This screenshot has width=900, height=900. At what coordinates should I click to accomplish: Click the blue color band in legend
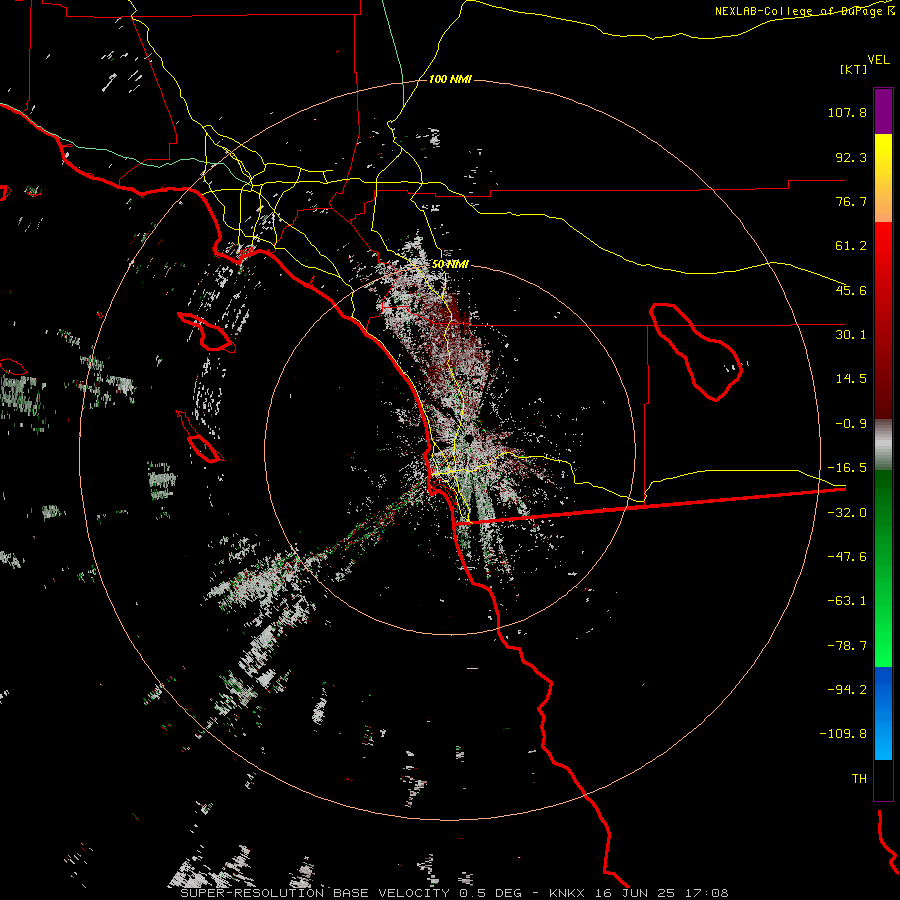(883, 713)
